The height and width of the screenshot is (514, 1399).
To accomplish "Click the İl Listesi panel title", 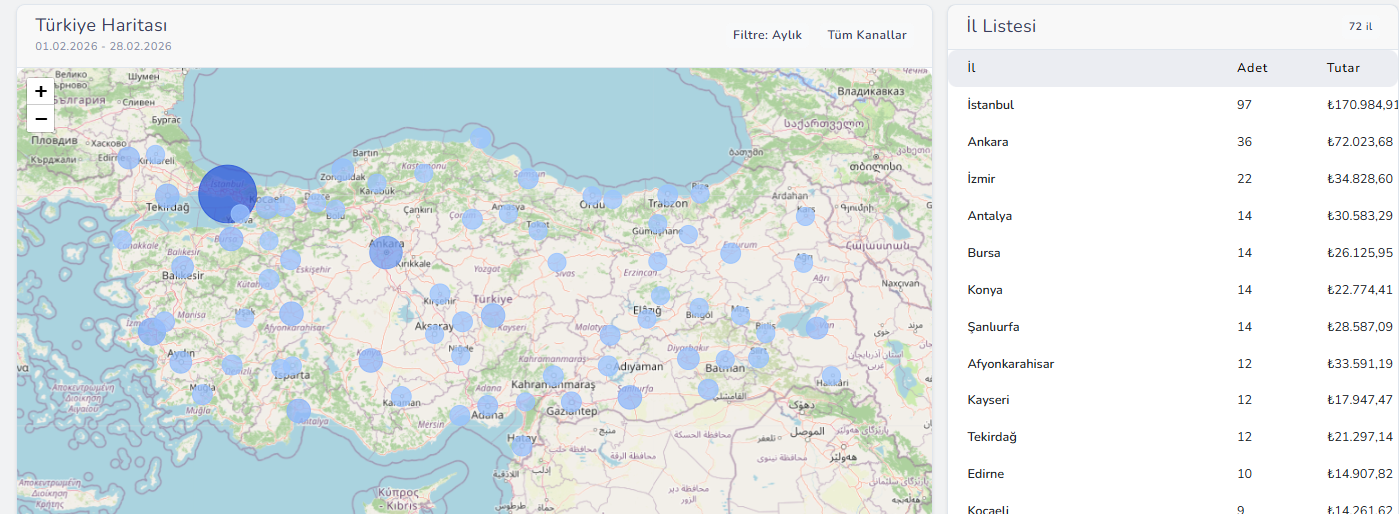I will 1001,27.
